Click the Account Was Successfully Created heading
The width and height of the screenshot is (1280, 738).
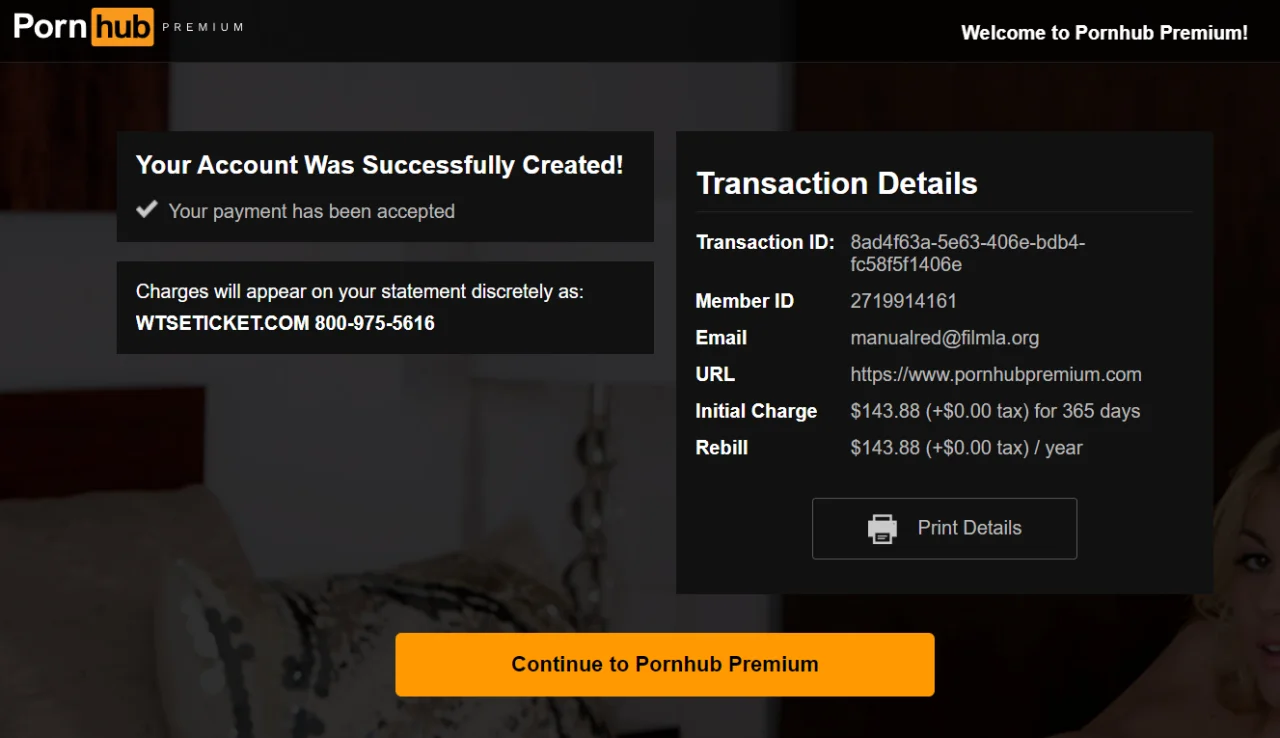pyautogui.click(x=380, y=165)
